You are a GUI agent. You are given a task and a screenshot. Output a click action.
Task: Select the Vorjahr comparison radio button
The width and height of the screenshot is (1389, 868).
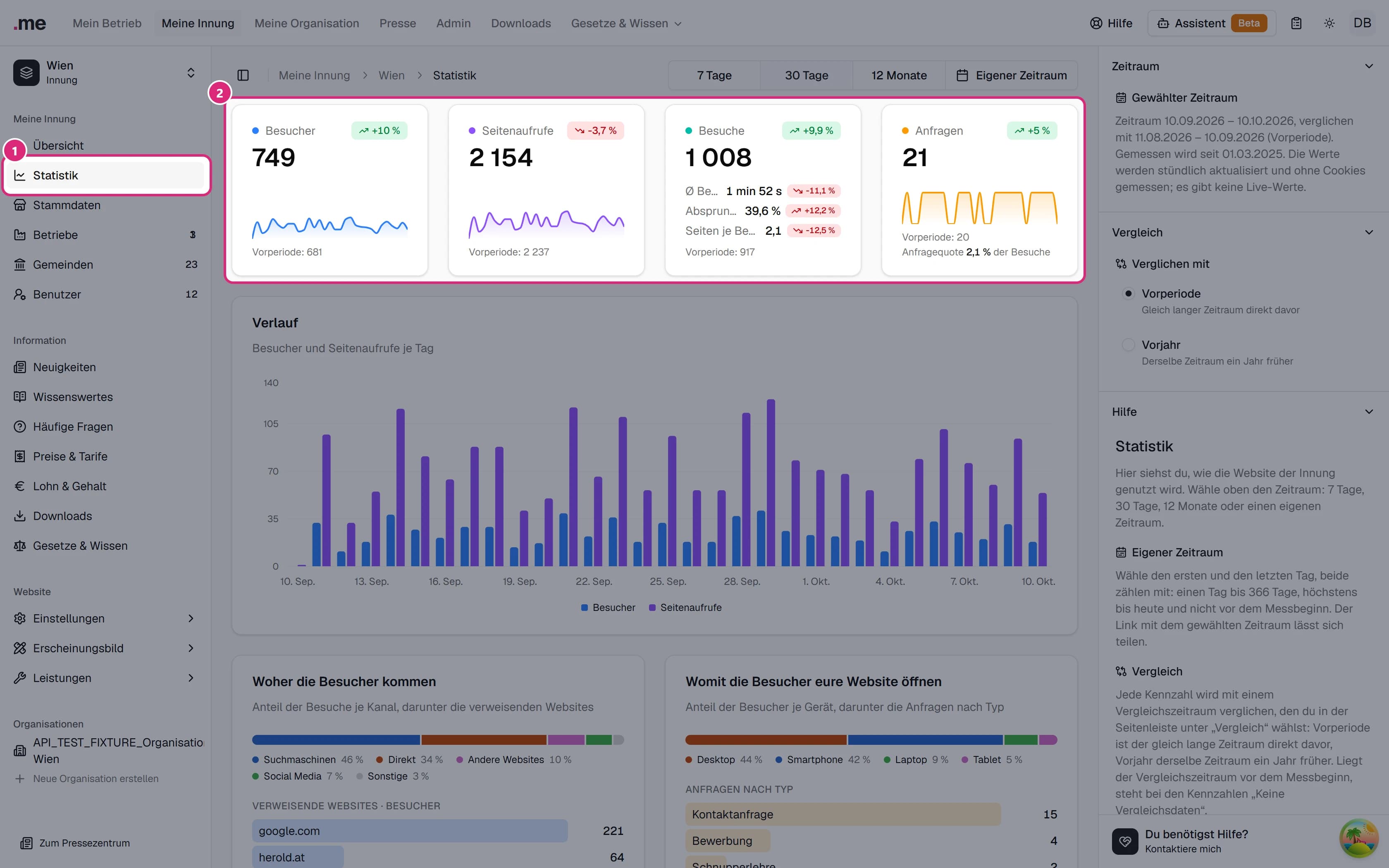click(x=1129, y=345)
